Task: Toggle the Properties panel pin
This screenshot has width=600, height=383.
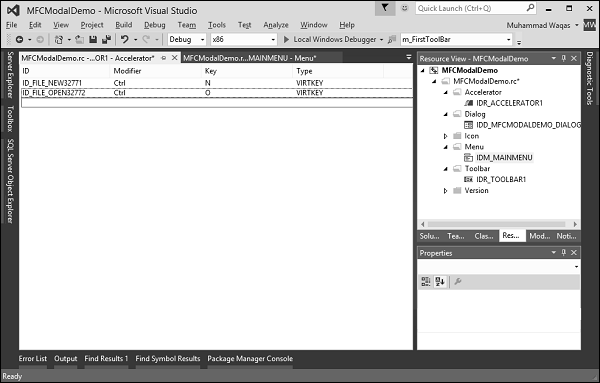Action: (x=564, y=253)
